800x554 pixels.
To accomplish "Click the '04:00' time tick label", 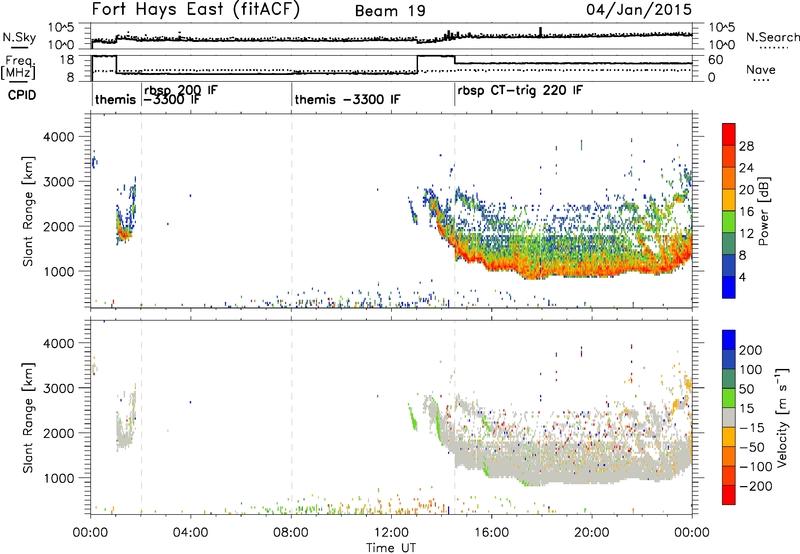I will [190, 533].
